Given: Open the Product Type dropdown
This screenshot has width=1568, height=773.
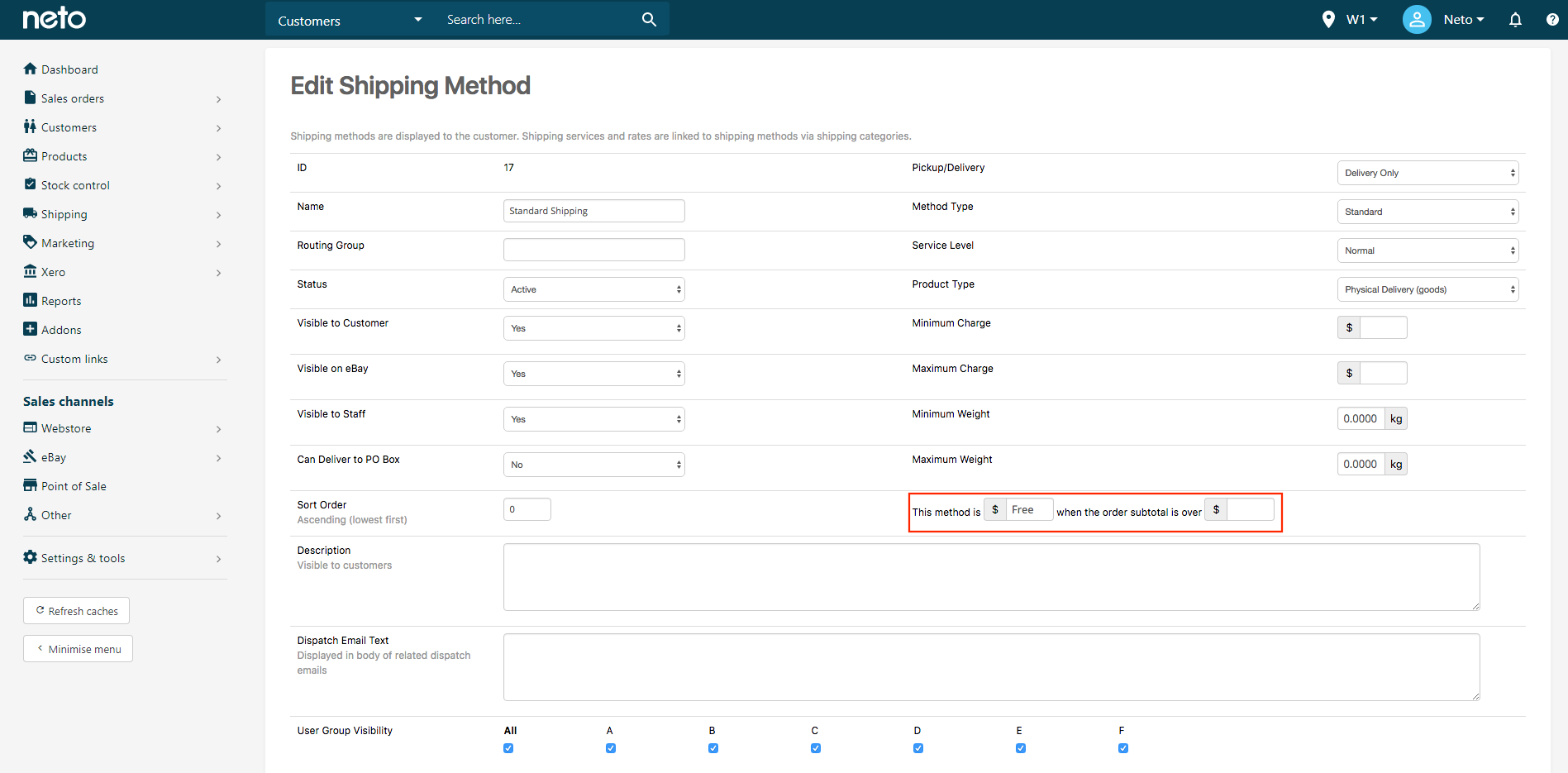Looking at the screenshot, I should (1428, 289).
